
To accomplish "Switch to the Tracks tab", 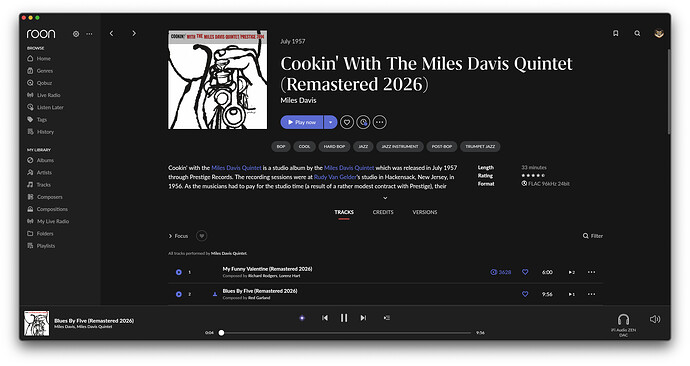I will pyautogui.click(x=344, y=212).
